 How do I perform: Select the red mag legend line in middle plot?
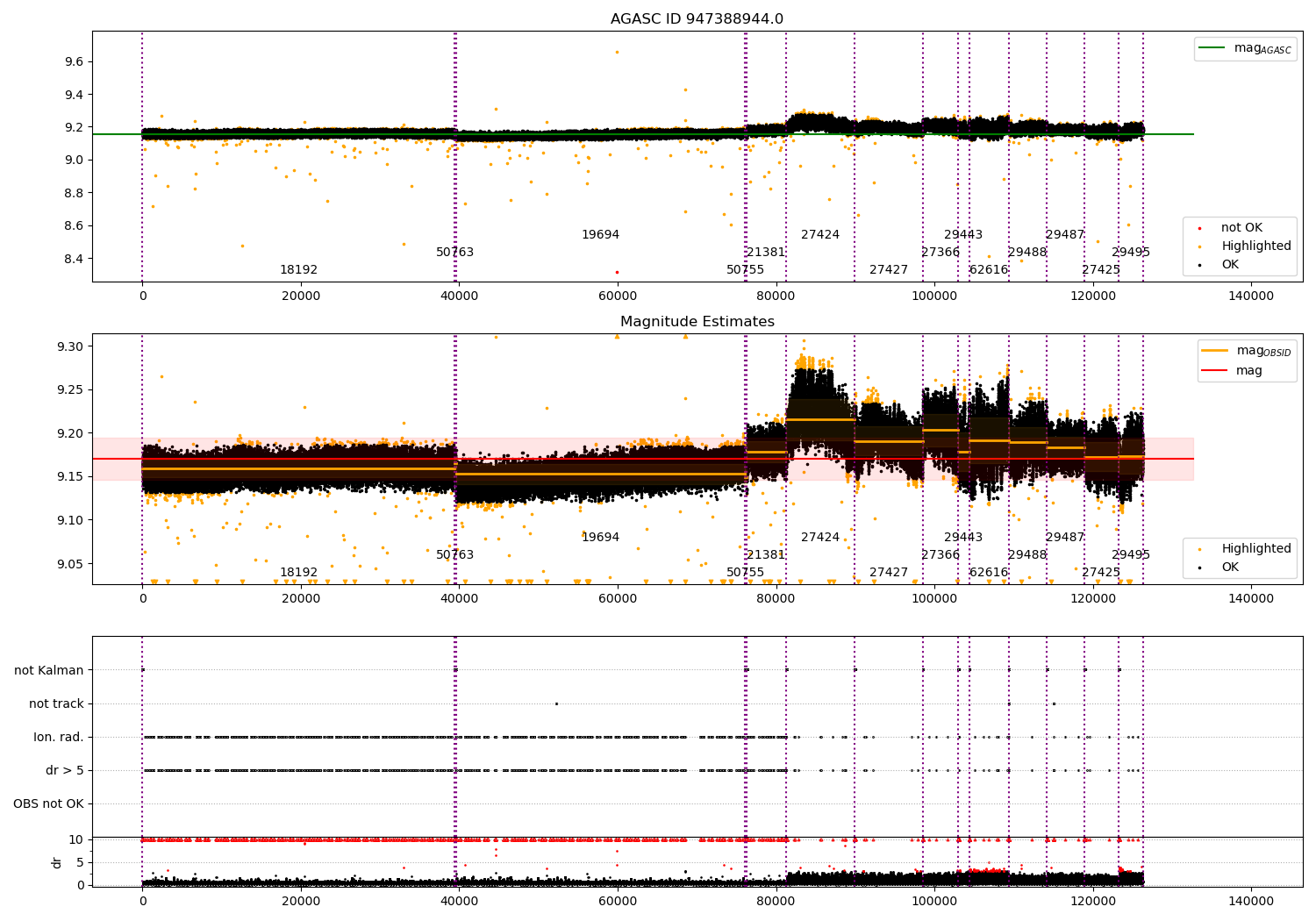coord(1215,370)
